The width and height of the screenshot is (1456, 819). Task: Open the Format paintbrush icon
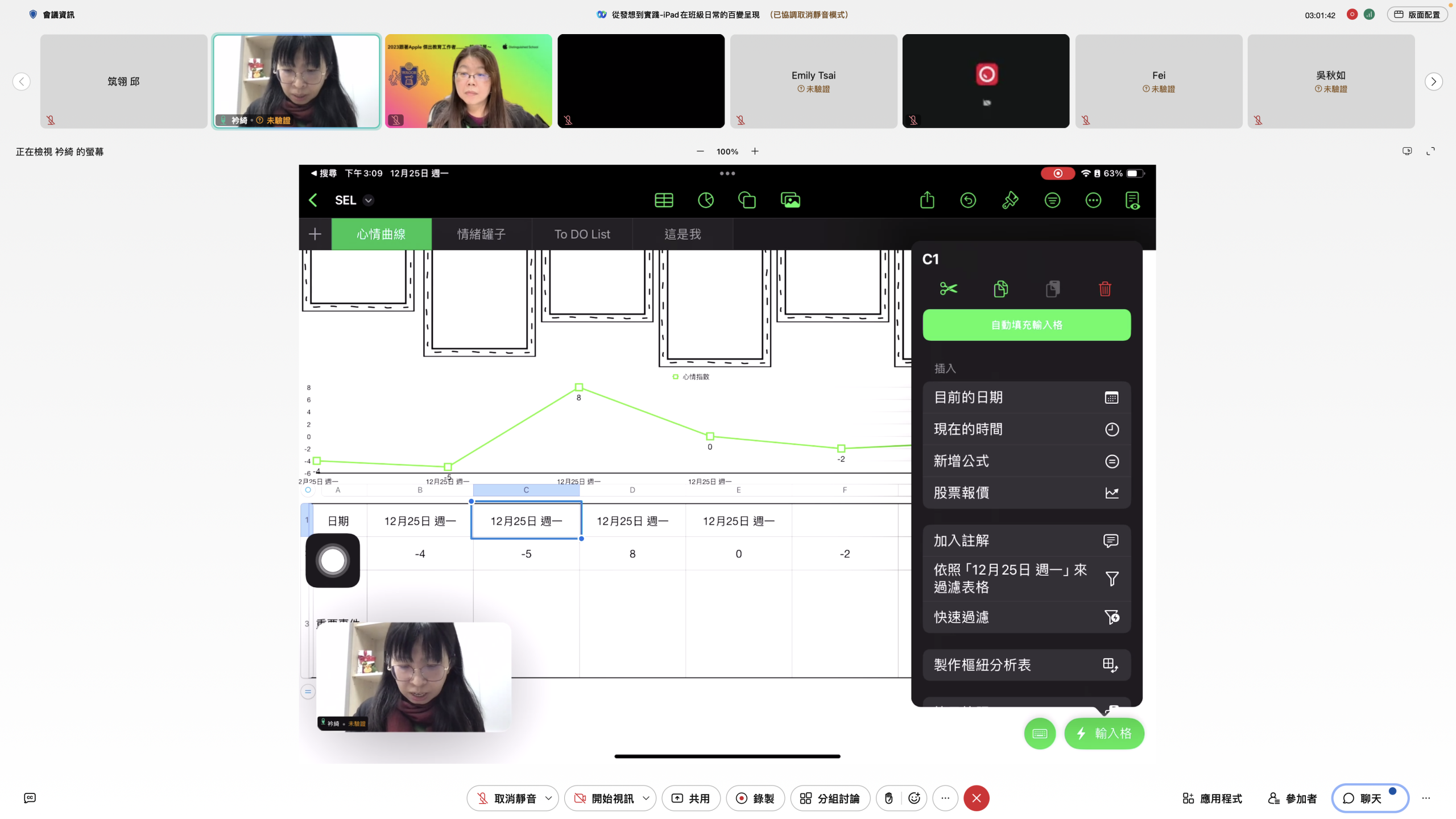[1010, 200]
